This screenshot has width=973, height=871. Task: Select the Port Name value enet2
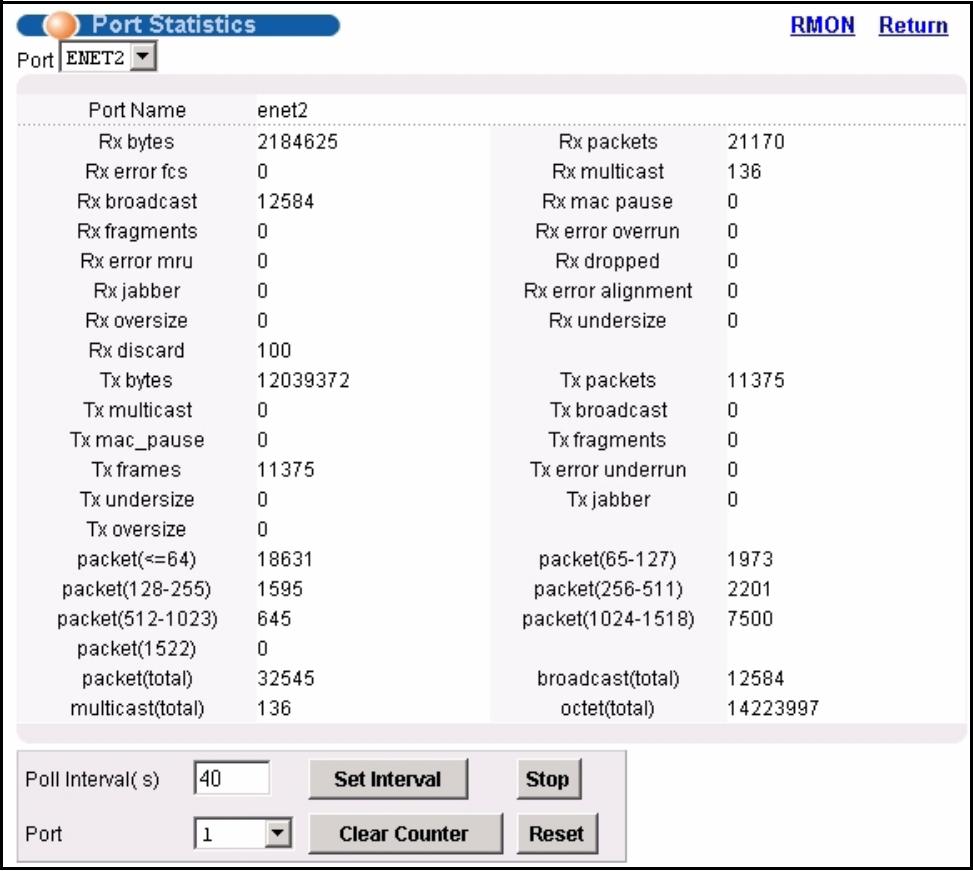282,110
